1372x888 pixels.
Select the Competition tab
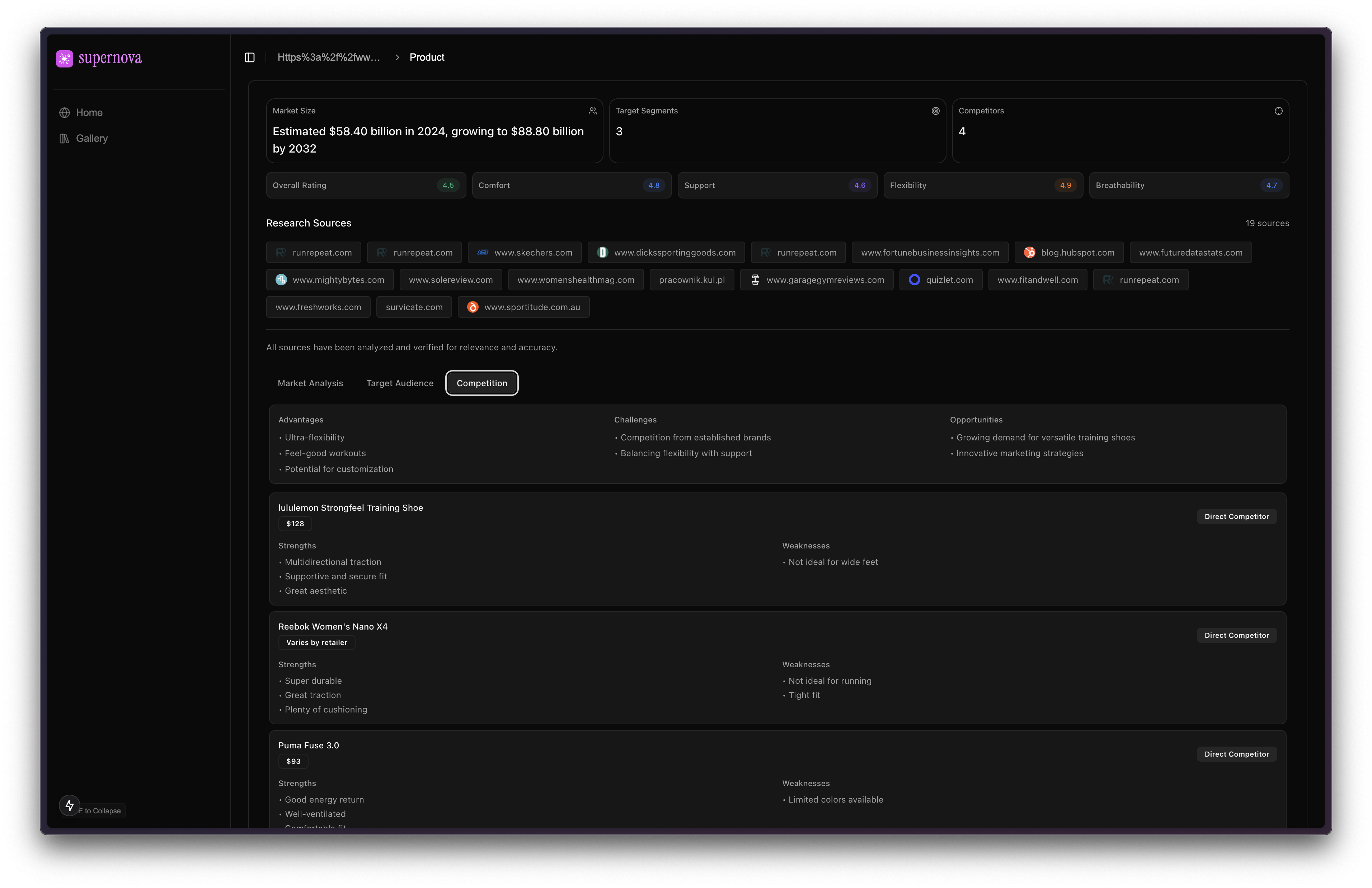tap(482, 383)
